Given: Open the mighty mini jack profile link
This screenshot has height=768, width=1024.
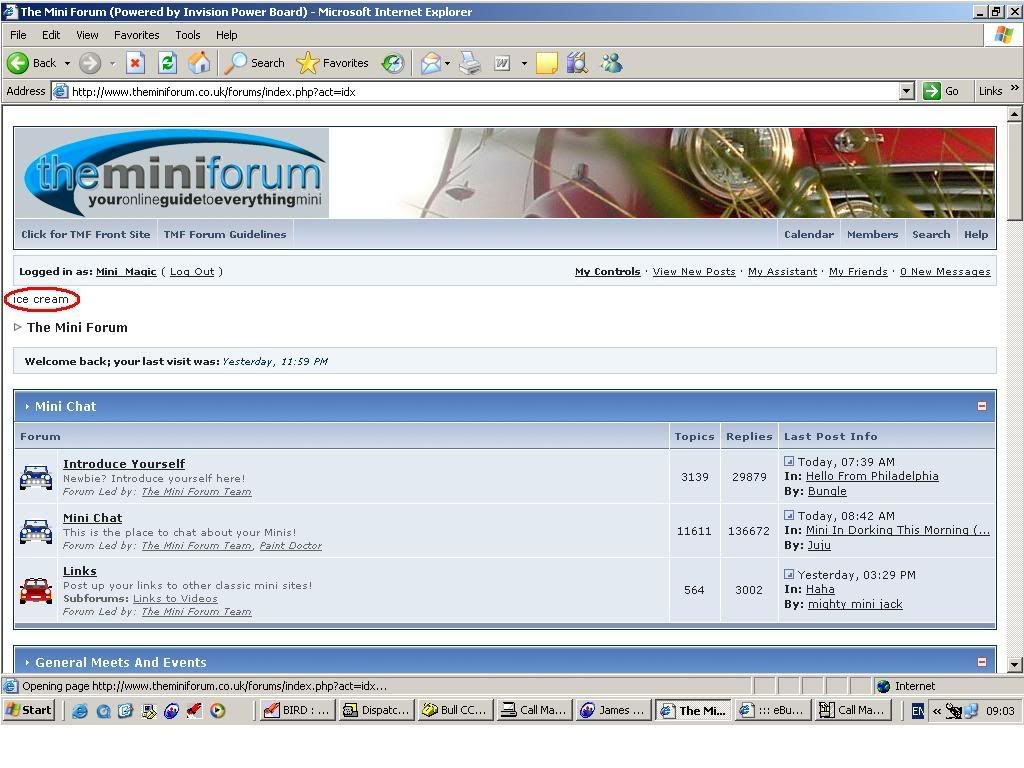Looking at the screenshot, I should [855, 604].
